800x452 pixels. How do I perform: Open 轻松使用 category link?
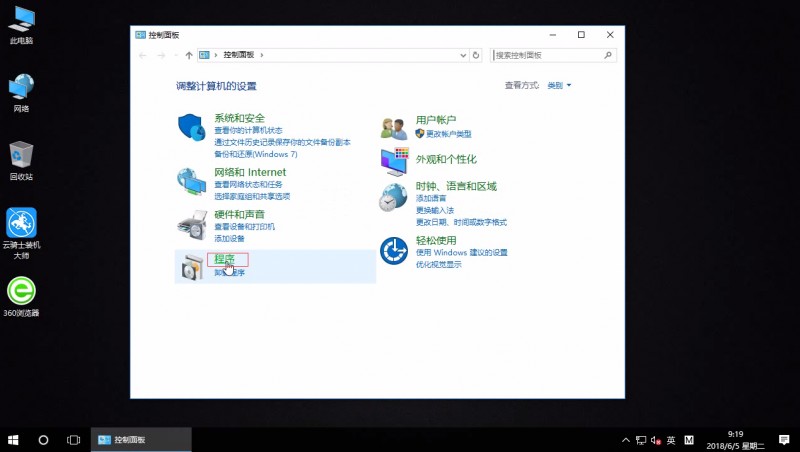436,240
